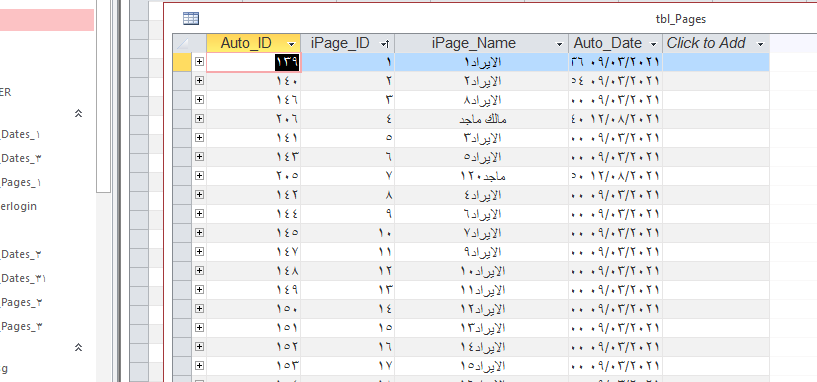Expand subdatasheet for row الايراد١٠

pyautogui.click(x=199, y=271)
